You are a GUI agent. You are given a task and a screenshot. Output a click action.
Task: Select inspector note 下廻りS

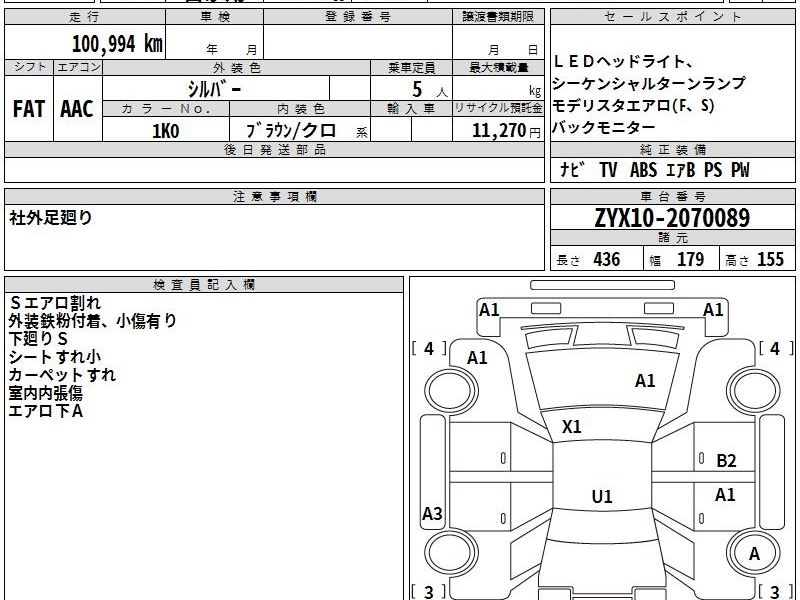click(x=38, y=339)
